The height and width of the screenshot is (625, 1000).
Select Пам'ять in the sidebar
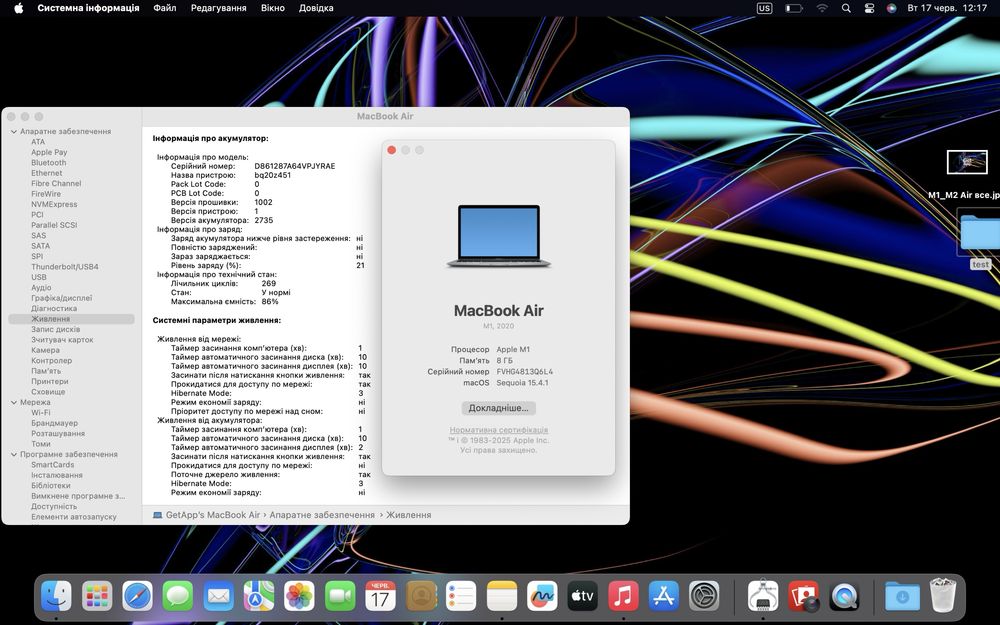[46, 371]
